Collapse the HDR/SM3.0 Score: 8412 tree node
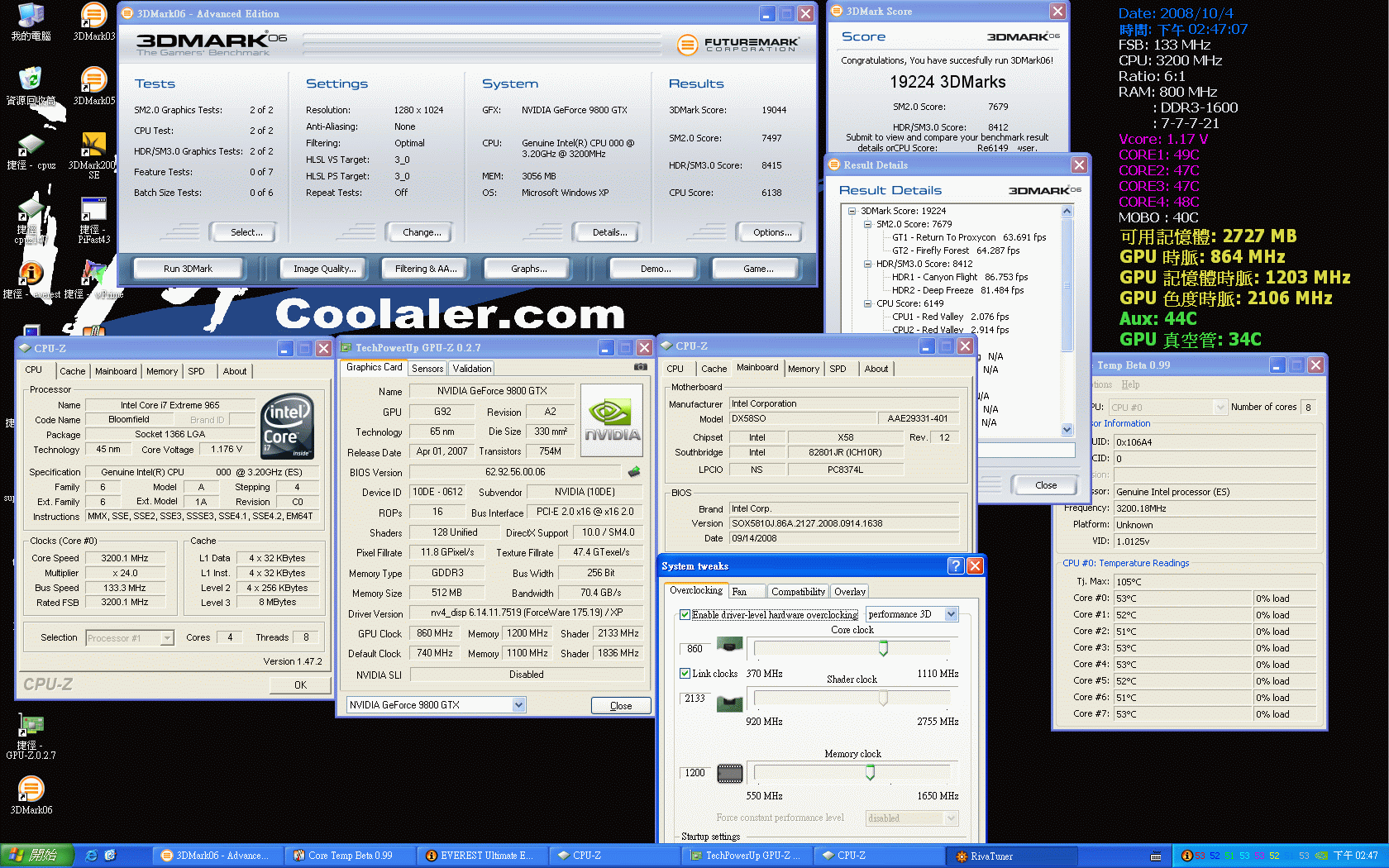 pyautogui.click(x=867, y=264)
